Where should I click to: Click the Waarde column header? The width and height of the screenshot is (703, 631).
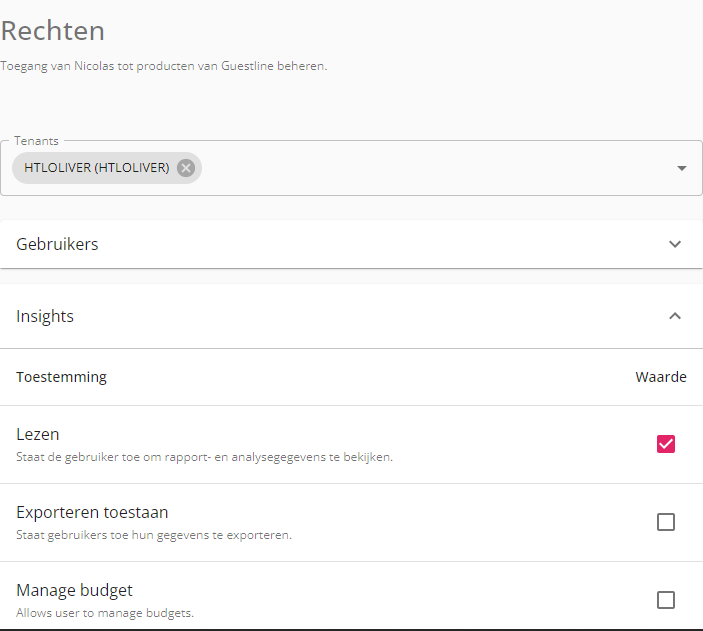pyautogui.click(x=661, y=377)
